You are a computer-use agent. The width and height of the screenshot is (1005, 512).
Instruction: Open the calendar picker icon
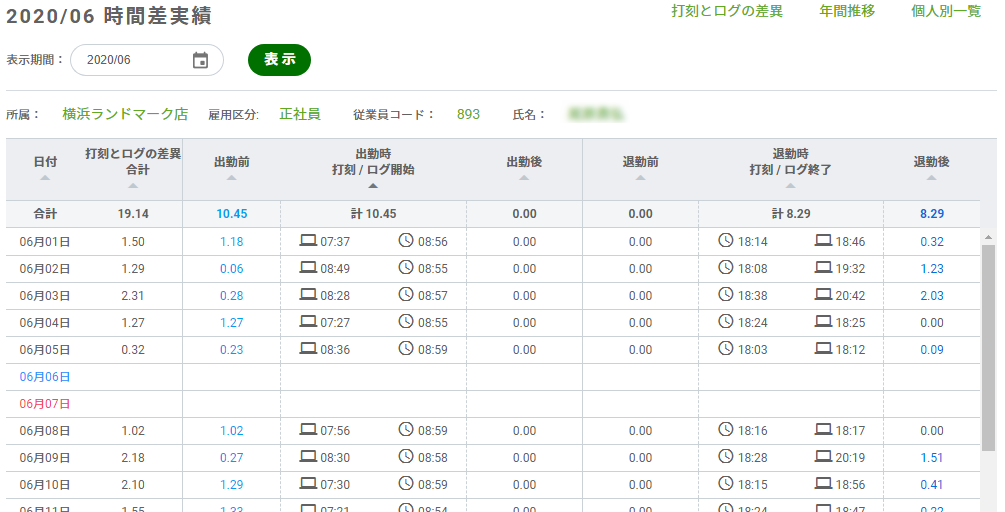click(201, 60)
